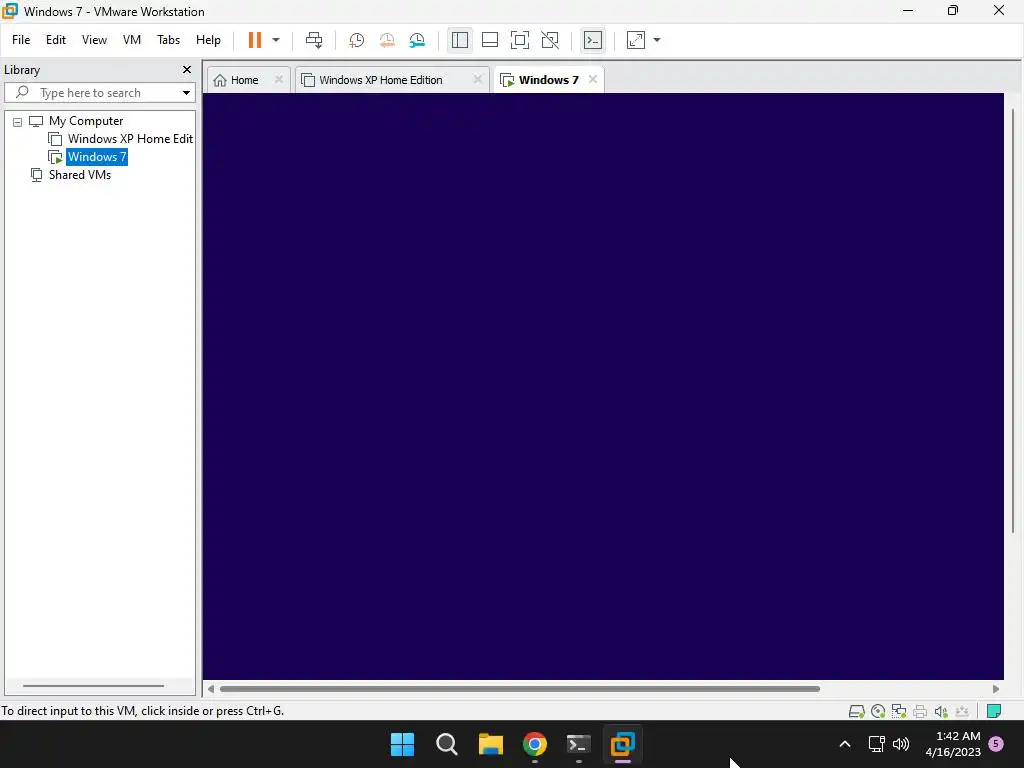This screenshot has width=1024, height=768.
Task: Select Shared VMs in the library
Action: click(80, 174)
